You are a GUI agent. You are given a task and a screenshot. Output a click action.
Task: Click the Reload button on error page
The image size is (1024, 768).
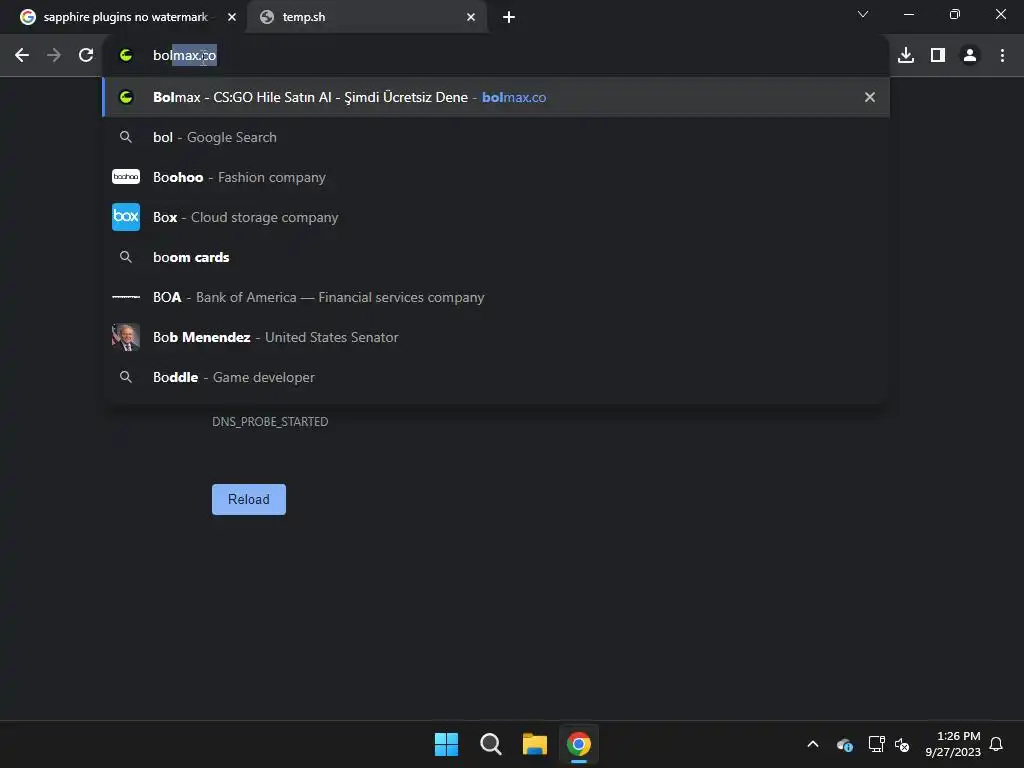249,500
